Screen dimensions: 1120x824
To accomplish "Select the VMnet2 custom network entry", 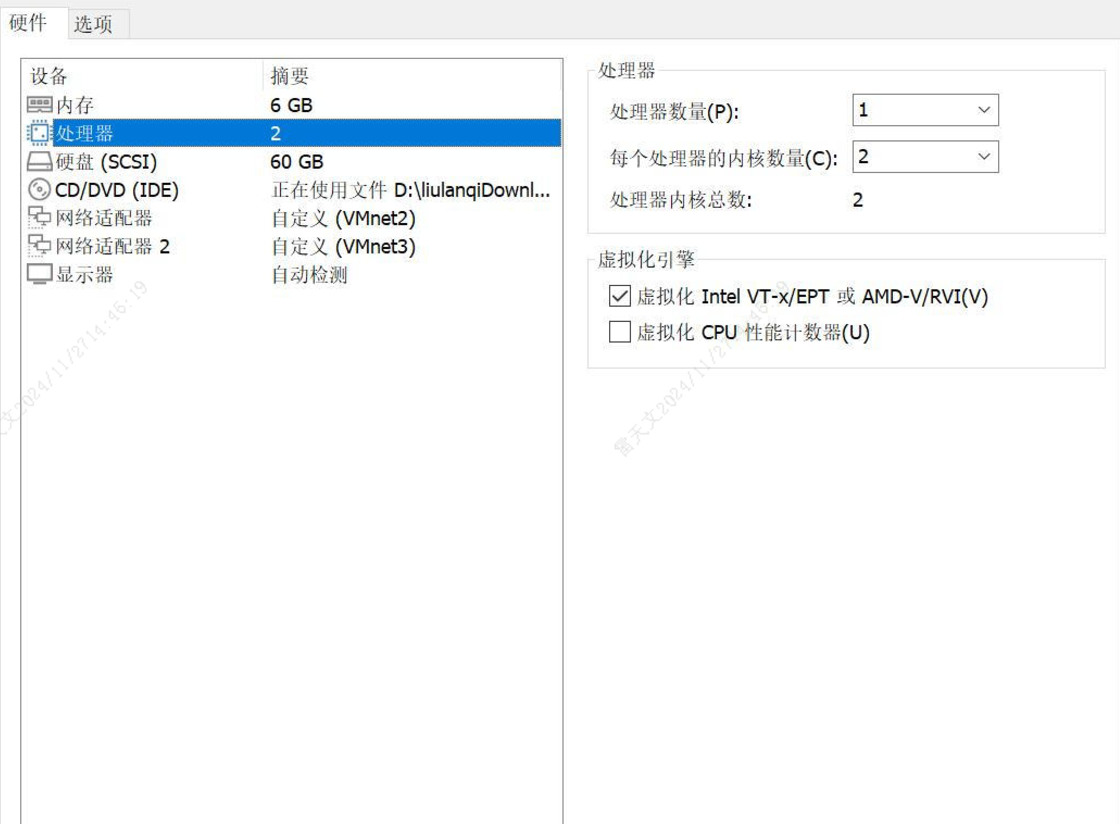I will [343, 218].
